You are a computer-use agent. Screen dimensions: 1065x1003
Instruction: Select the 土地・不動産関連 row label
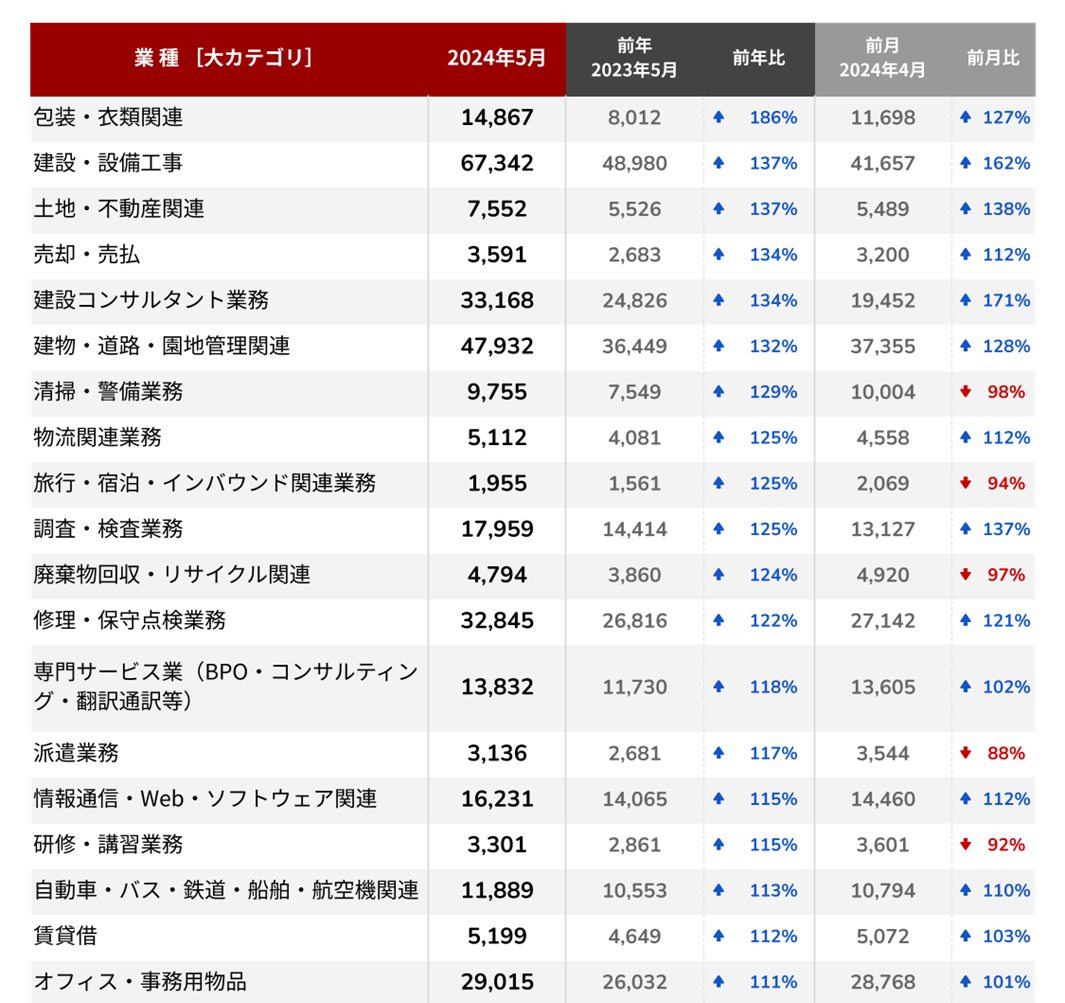tap(119, 209)
